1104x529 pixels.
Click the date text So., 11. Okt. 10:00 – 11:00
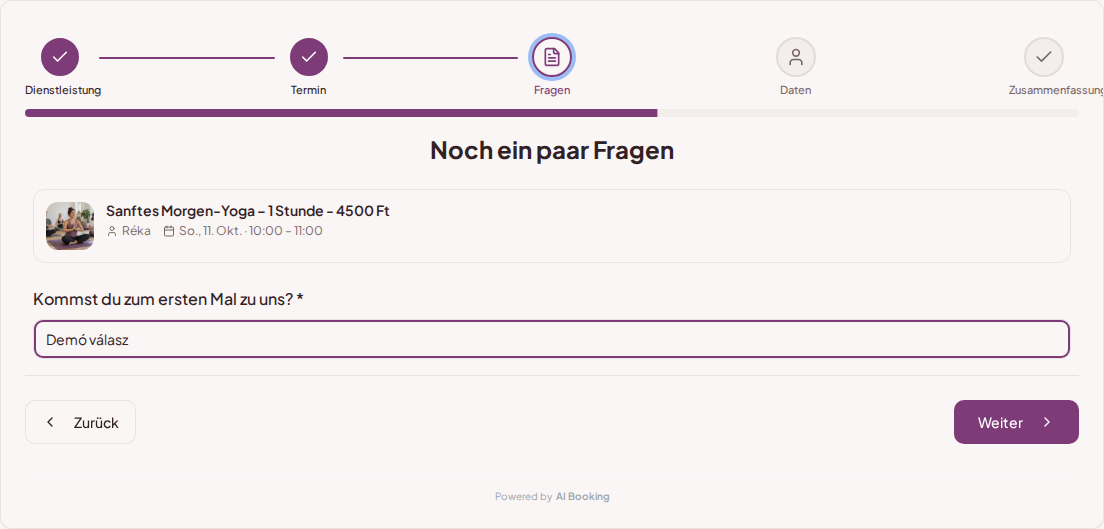point(251,231)
